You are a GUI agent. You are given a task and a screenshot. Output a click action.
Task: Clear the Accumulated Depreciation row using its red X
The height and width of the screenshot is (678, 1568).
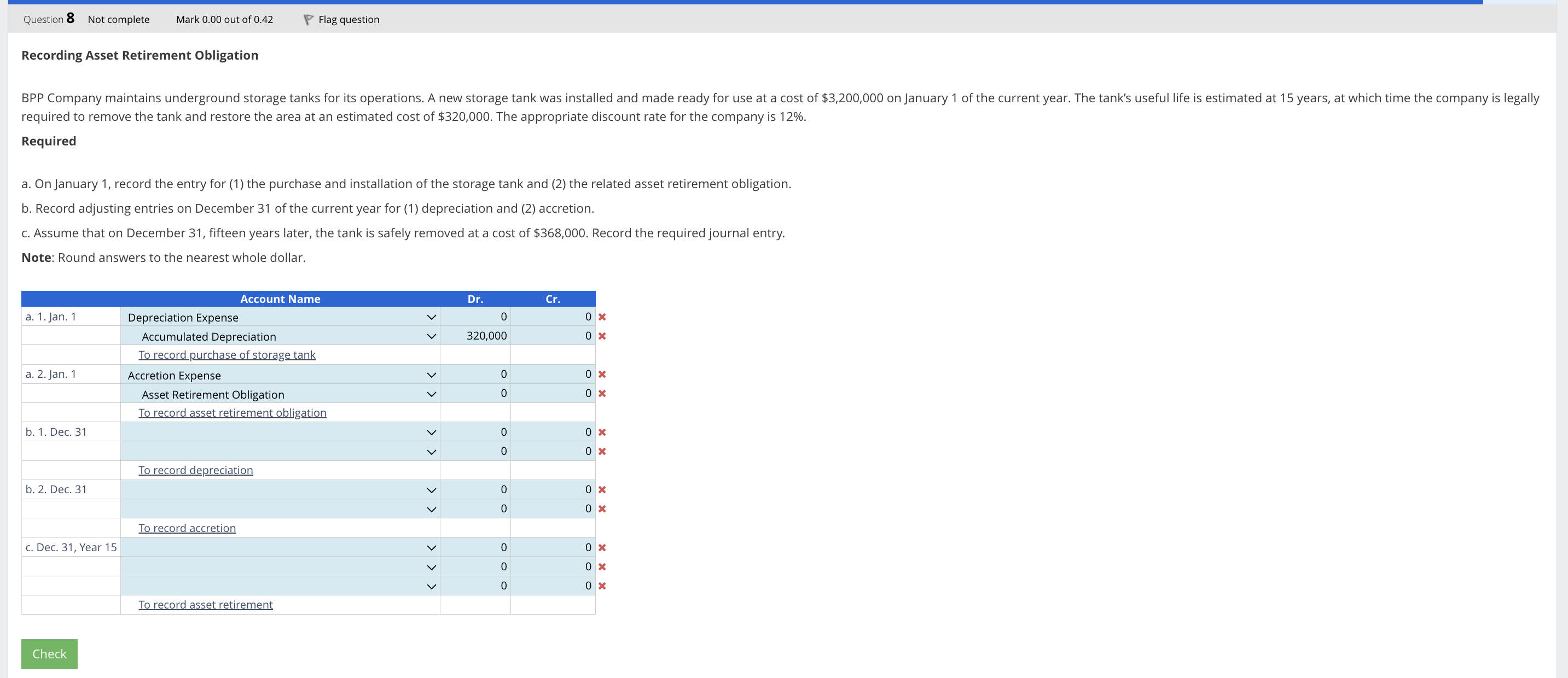[602, 336]
